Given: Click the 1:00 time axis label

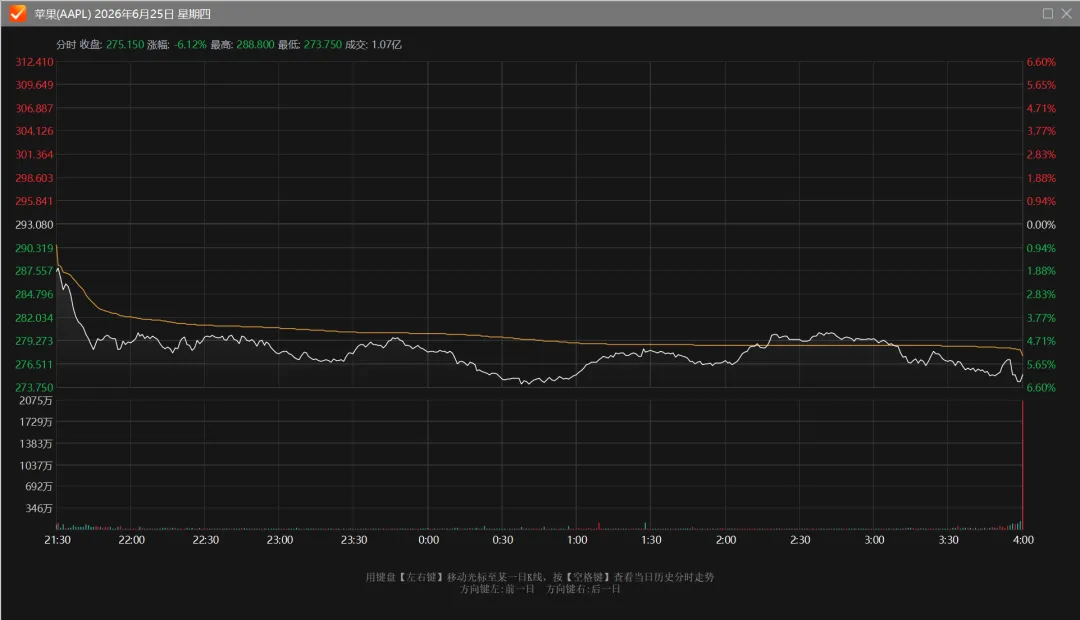Looking at the screenshot, I should 577,540.
